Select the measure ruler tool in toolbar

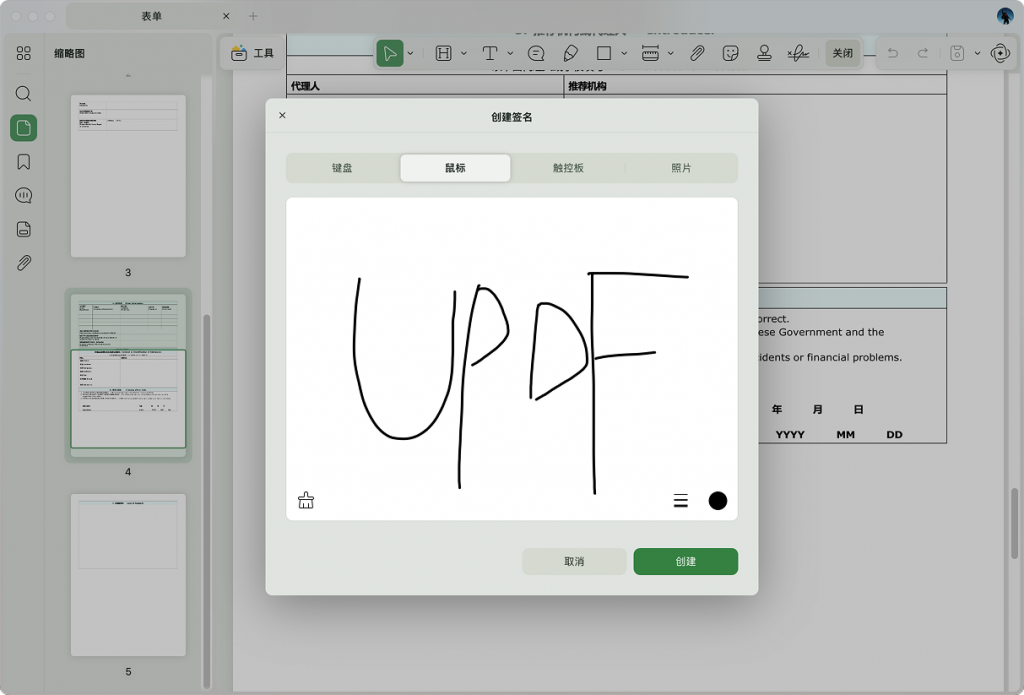coord(650,53)
